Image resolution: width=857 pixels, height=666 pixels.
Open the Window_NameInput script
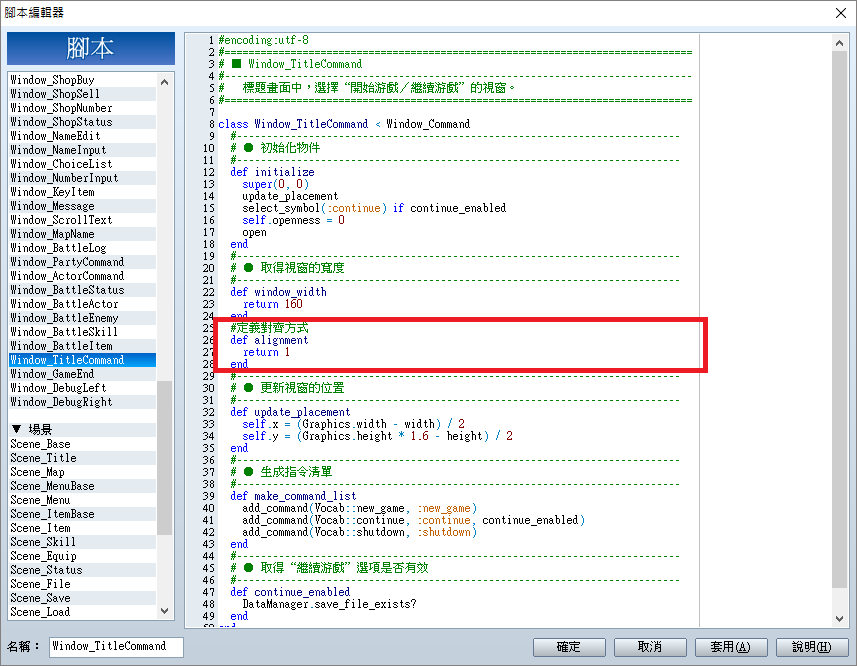tap(83, 150)
